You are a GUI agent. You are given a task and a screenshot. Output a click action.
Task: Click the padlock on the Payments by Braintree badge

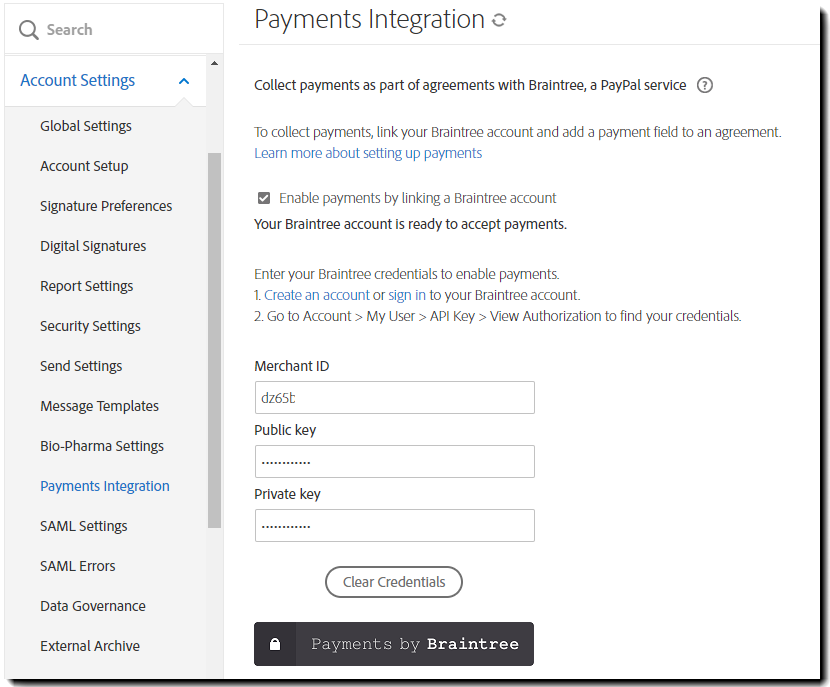pyautogui.click(x=275, y=644)
